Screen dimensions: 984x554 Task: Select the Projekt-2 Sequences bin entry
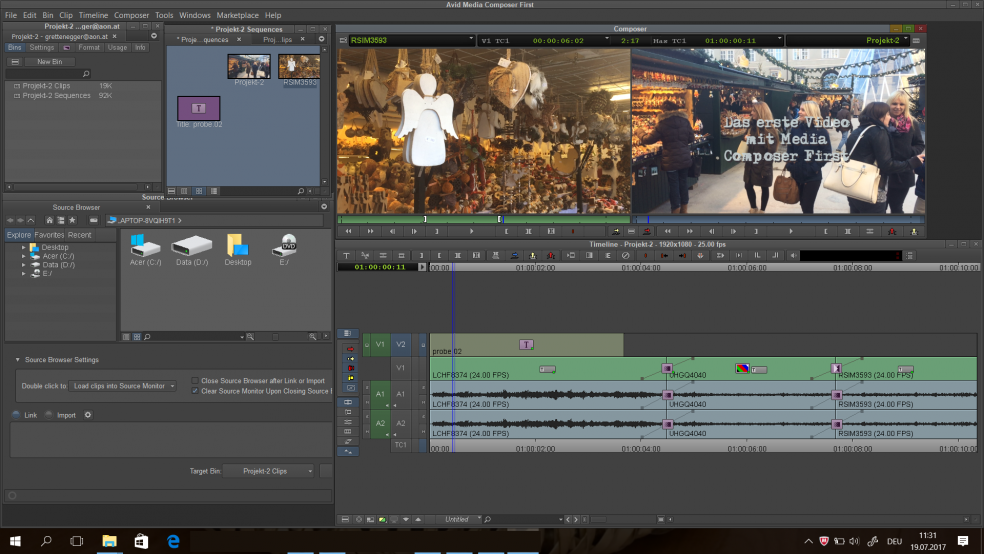click(x=57, y=96)
